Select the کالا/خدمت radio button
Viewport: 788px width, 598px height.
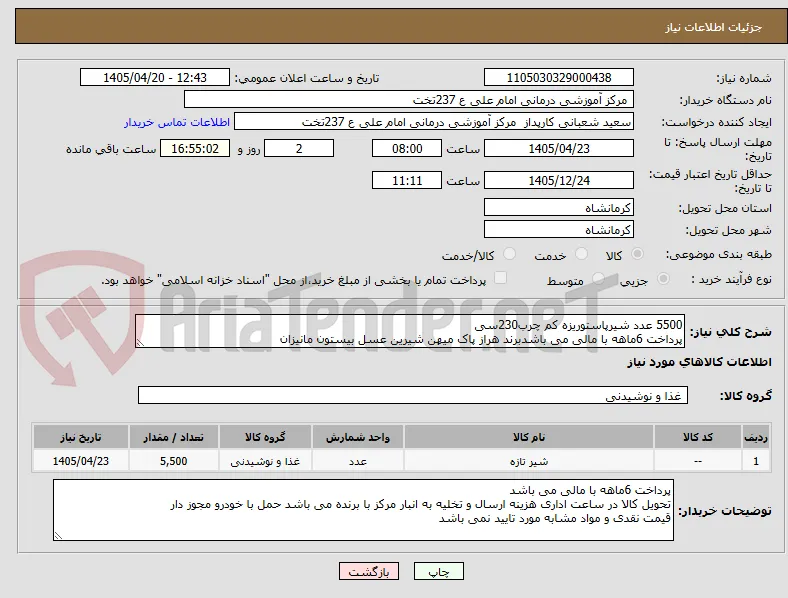click(510, 254)
